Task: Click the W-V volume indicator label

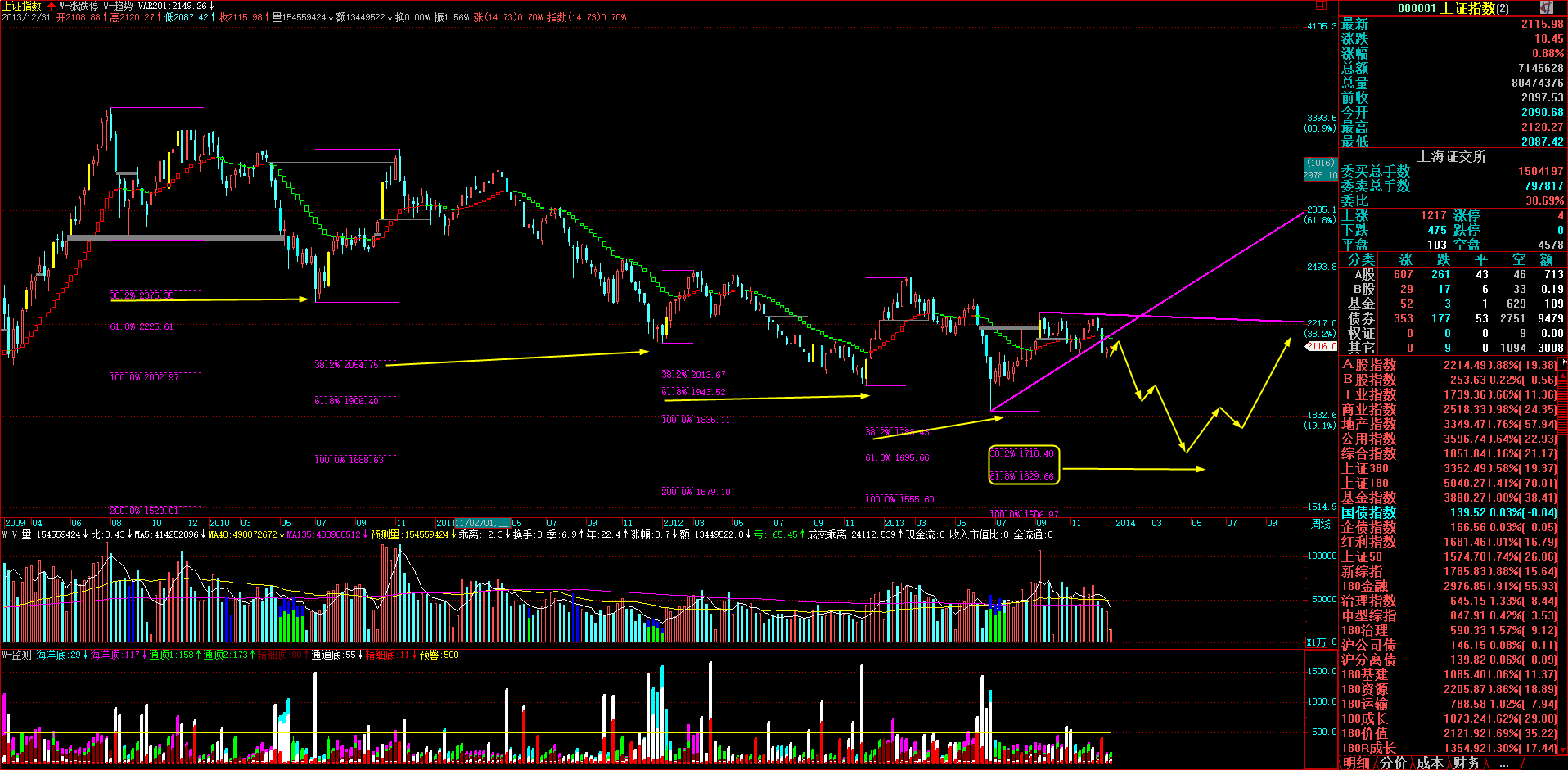Action: point(10,534)
